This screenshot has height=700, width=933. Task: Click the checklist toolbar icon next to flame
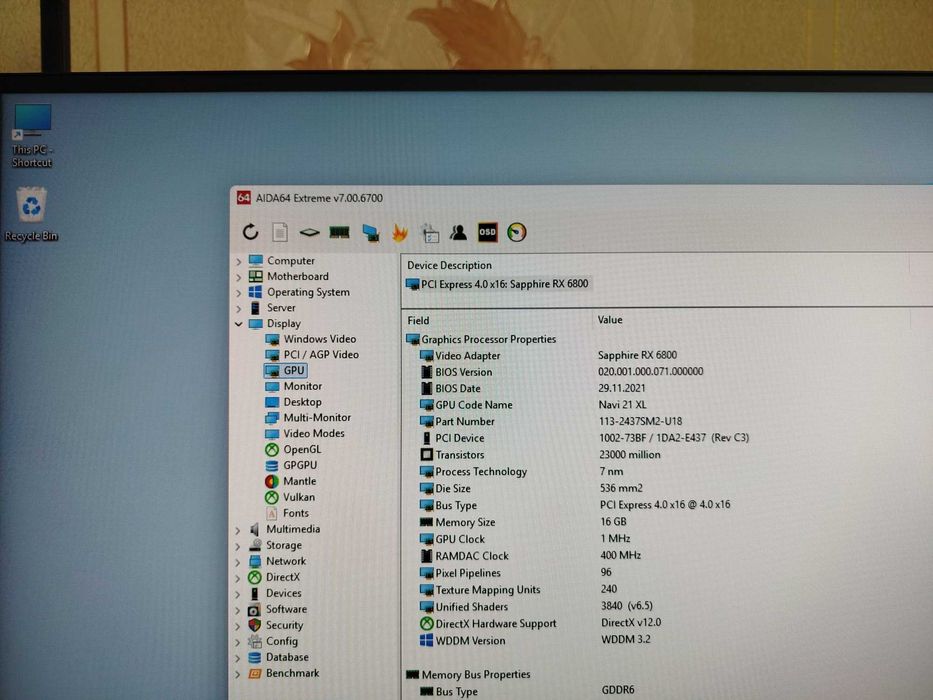tap(430, 233)
